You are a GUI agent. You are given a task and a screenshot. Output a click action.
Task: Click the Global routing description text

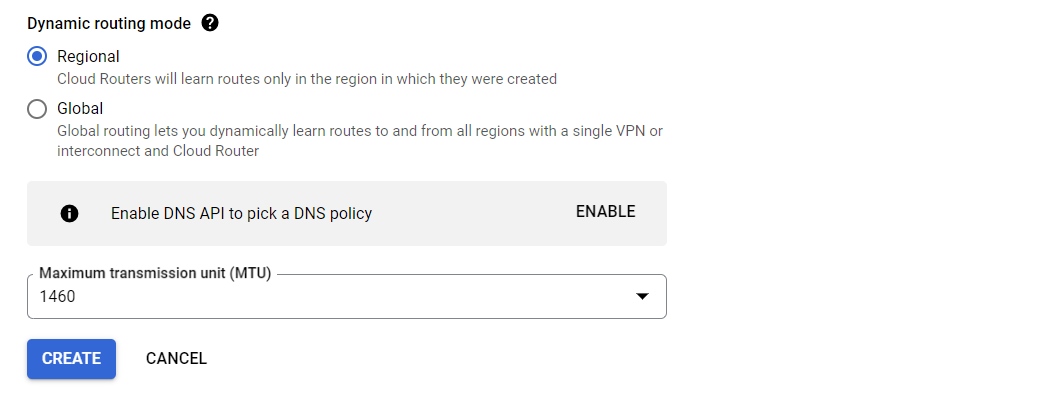tap(360, 140)
